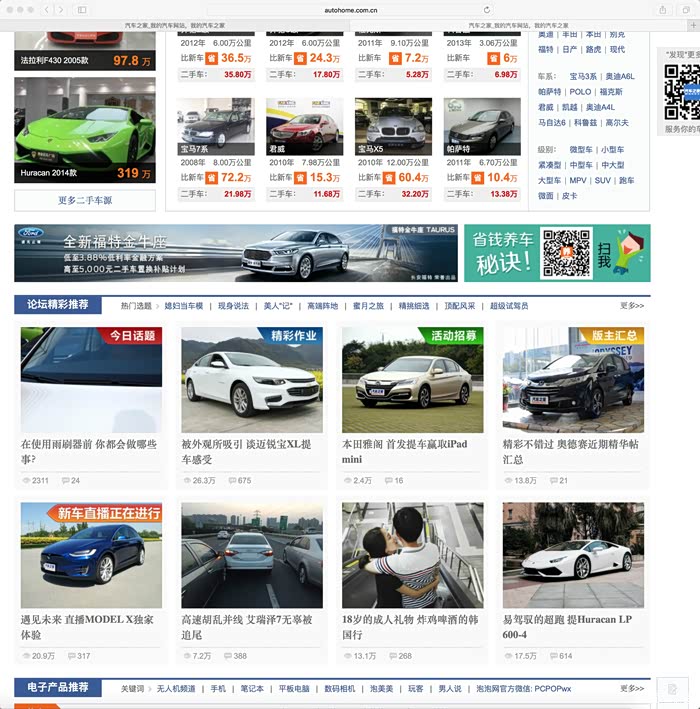Filter by 奥迪A6L car series

click(620, 77)
